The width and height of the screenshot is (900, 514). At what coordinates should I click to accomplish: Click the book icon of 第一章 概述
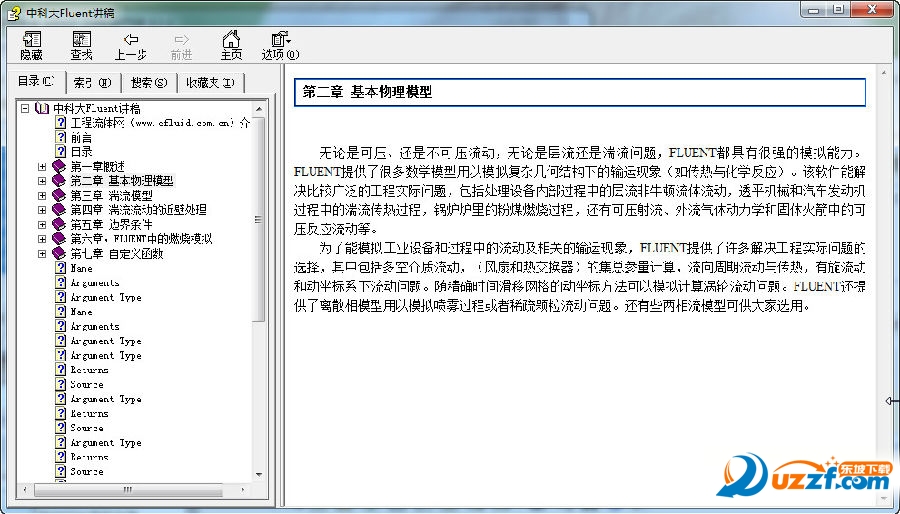coord(59,166)
